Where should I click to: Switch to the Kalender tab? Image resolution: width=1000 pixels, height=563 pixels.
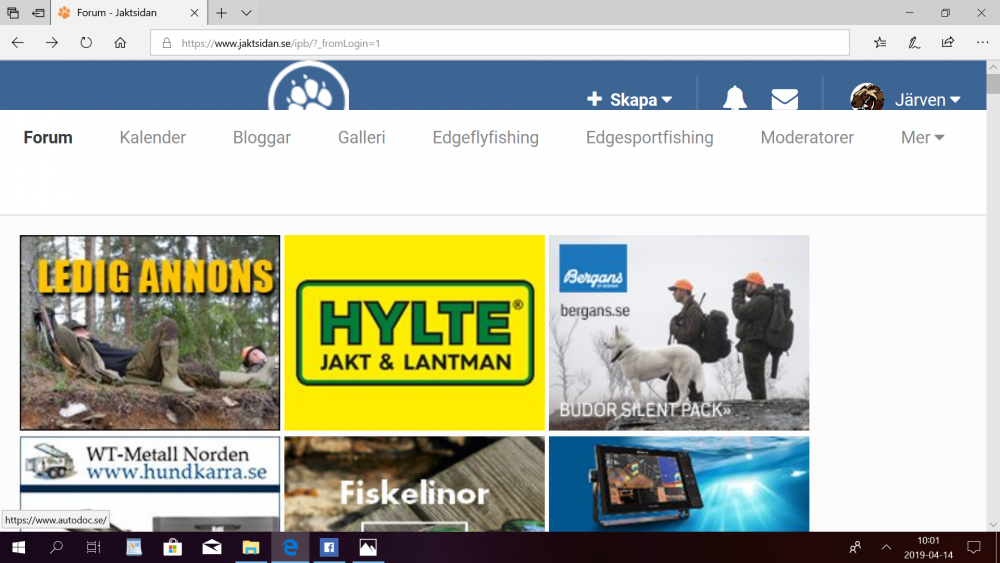[152, 137]
